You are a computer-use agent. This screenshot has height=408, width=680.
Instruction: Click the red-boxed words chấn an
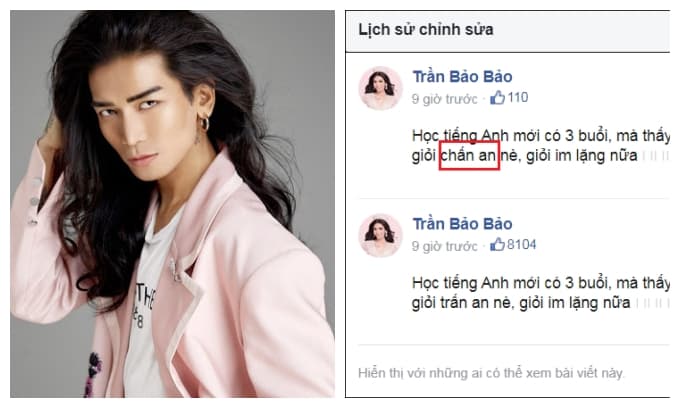[x=469, y=155]
